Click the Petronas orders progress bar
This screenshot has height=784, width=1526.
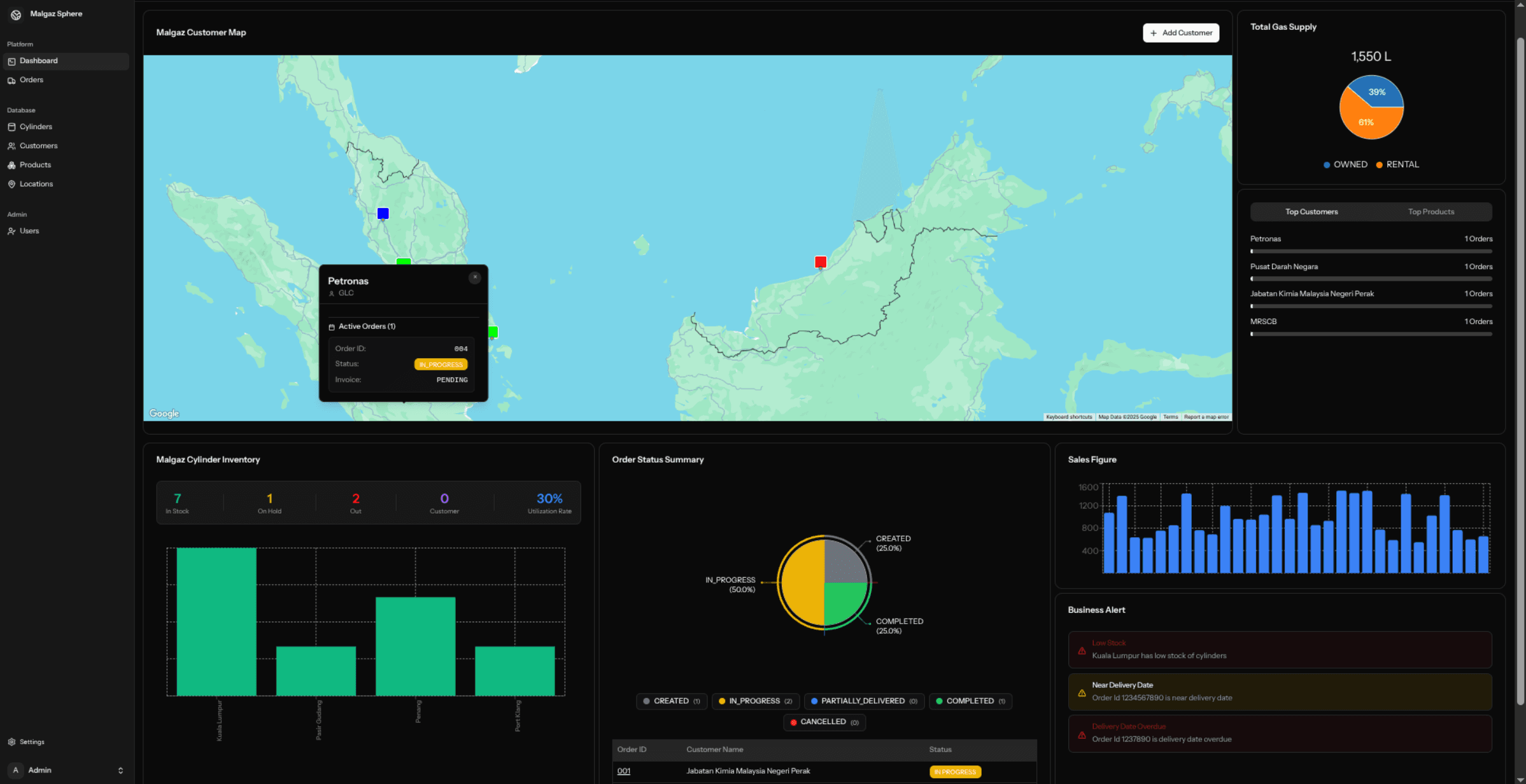[1371, 250]
